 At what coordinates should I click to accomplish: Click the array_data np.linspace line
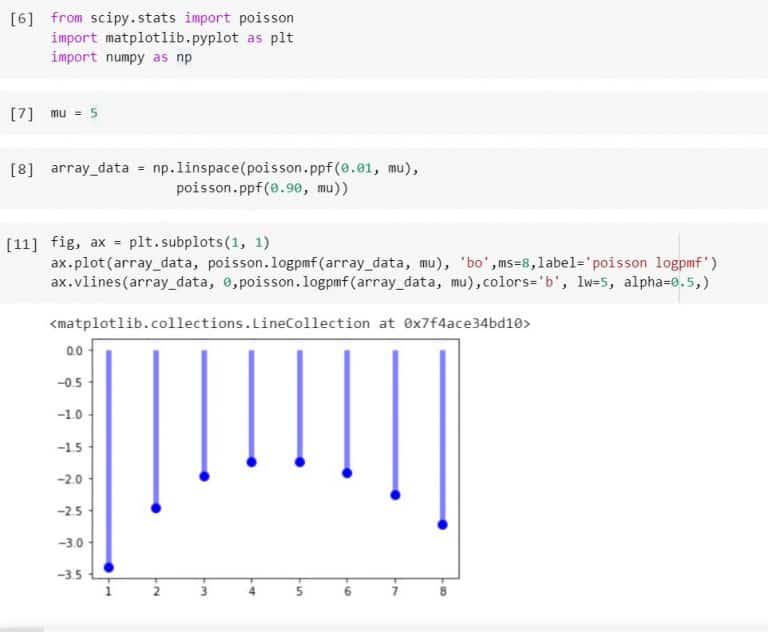click(235, 168)
